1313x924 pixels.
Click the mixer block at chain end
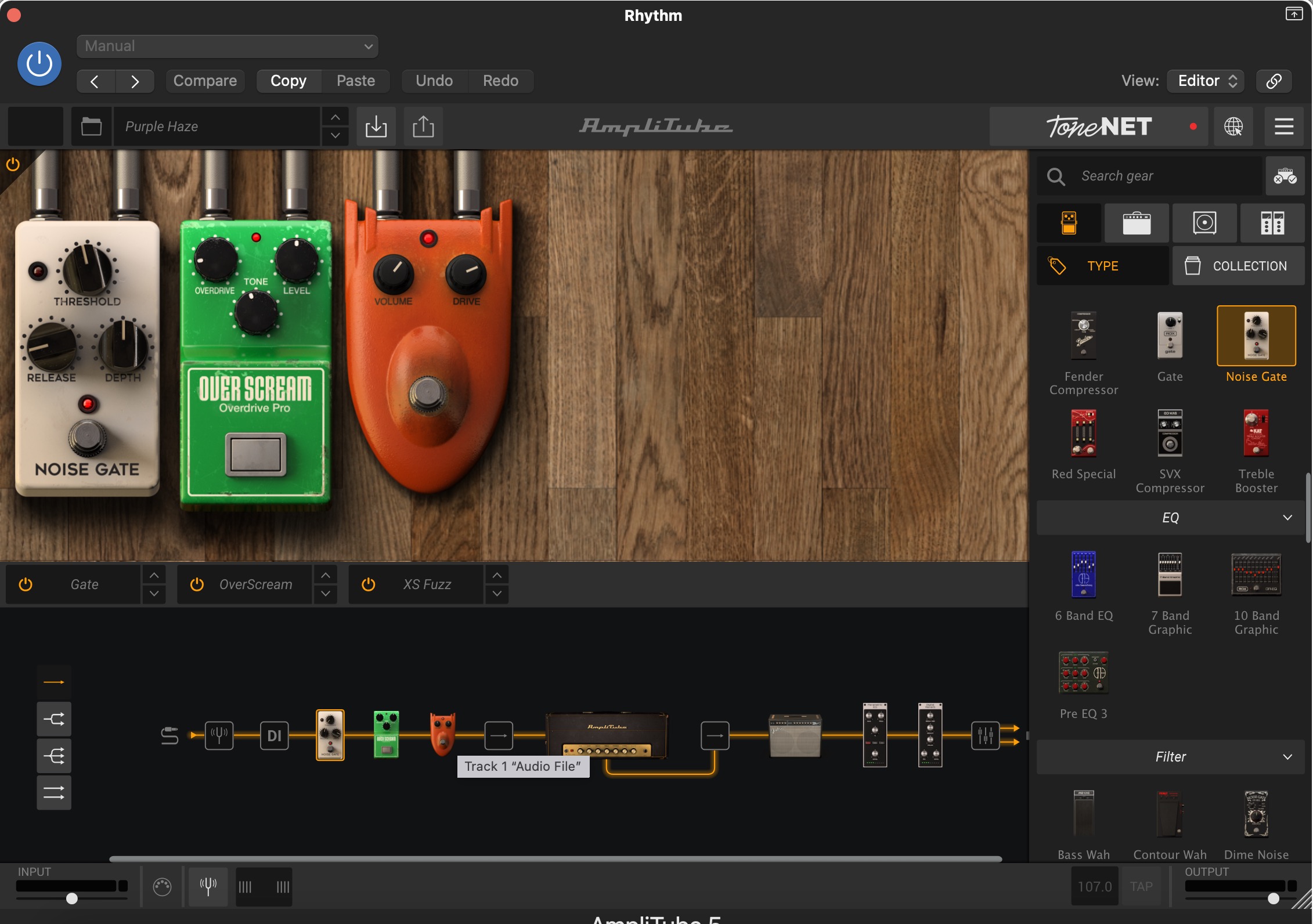point(985,735)
